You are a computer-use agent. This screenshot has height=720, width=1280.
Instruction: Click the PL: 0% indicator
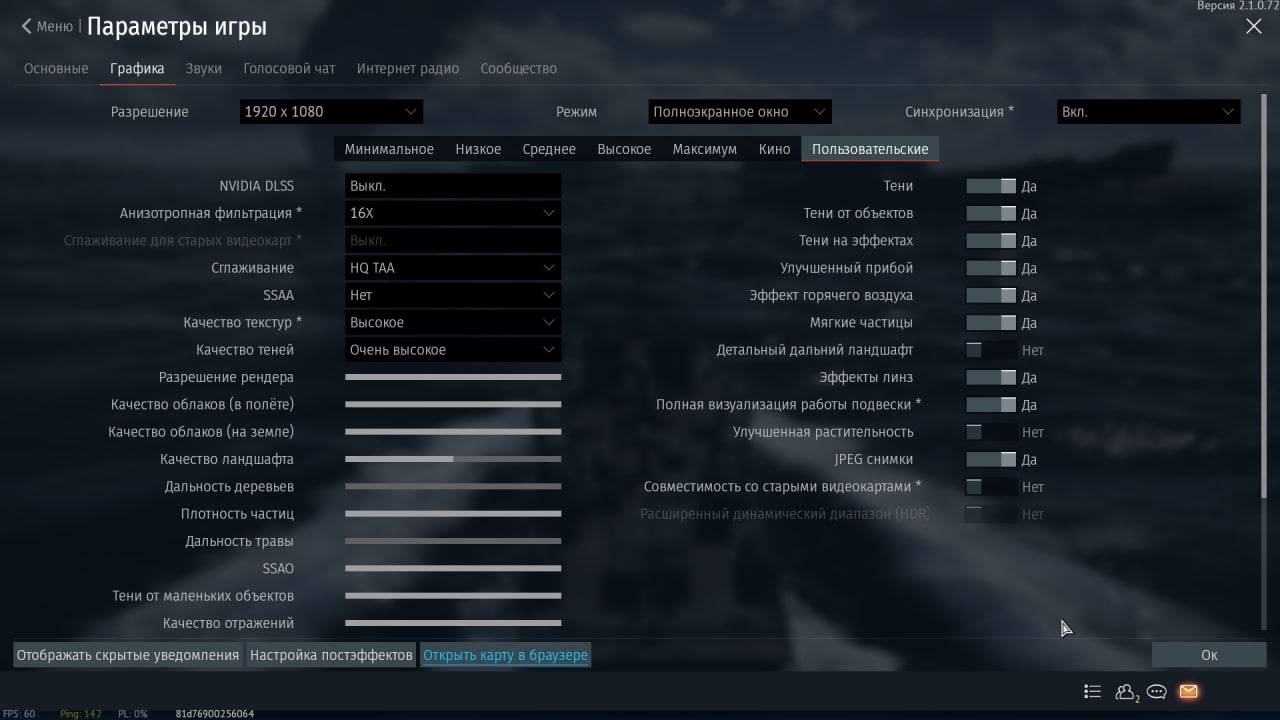(x=133, y=714)
